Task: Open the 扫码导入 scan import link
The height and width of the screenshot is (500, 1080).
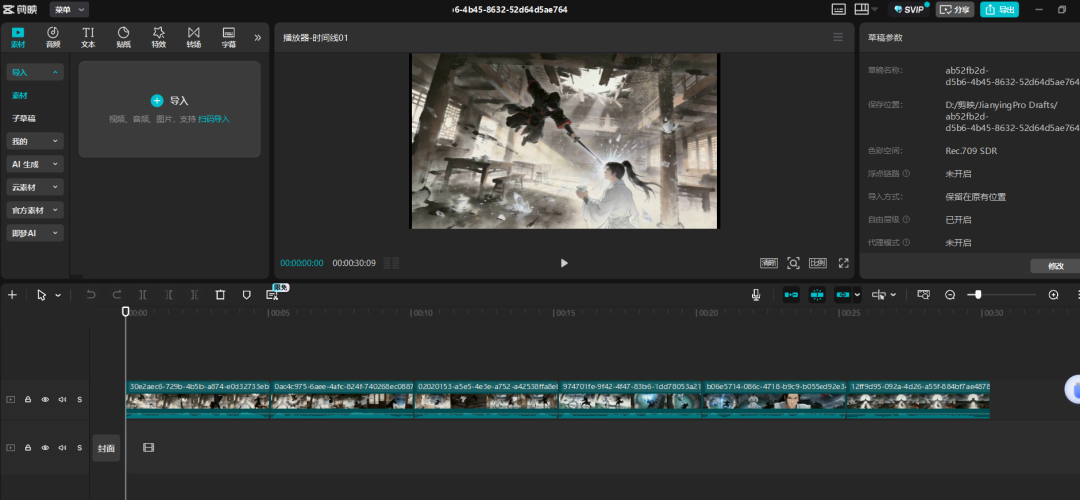Action: [214, 119]
